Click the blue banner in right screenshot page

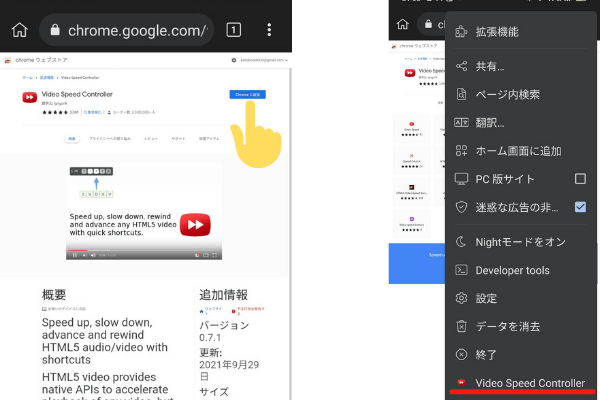(417, 263)
